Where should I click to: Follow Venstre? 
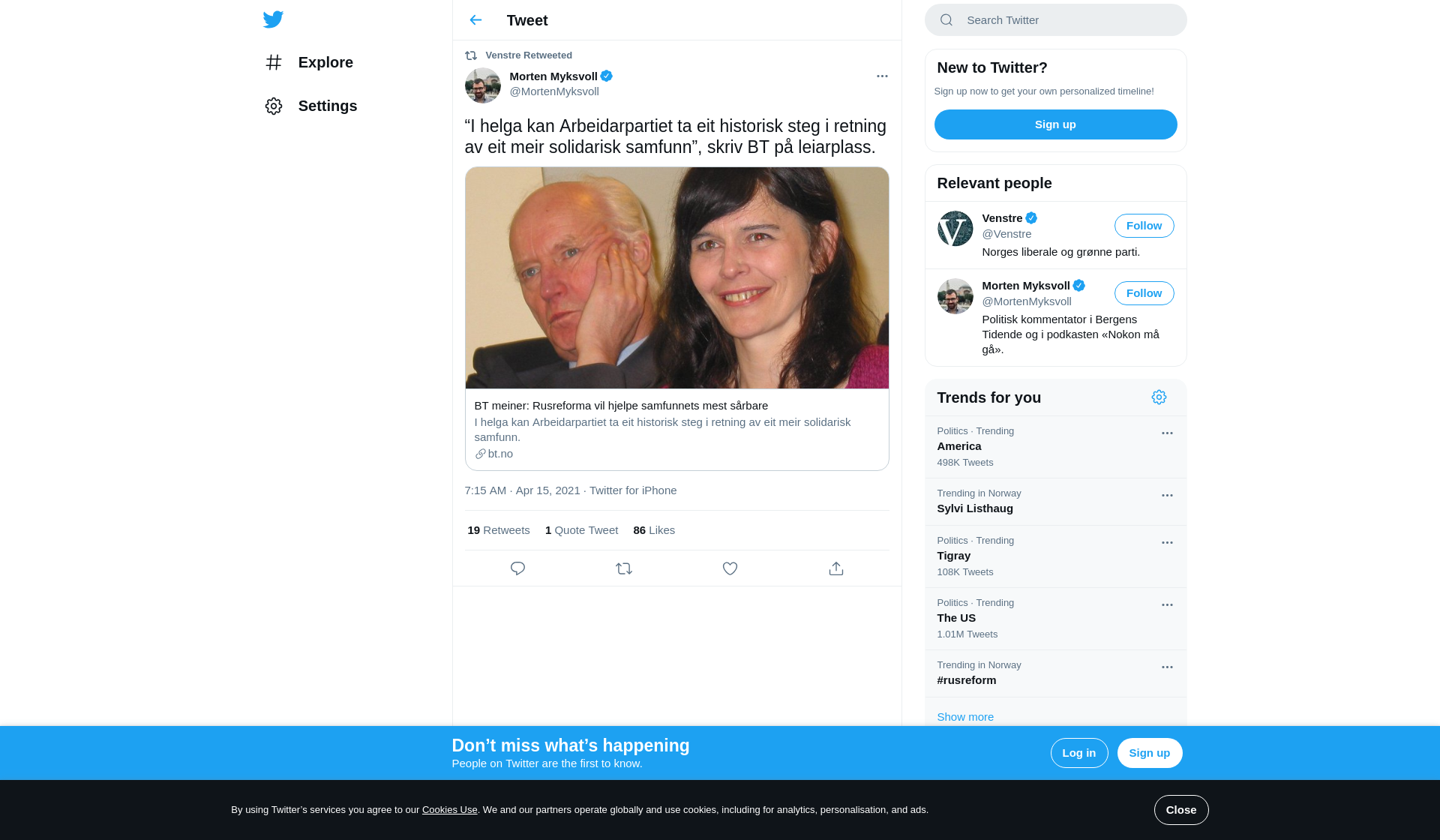(1144, 226)
